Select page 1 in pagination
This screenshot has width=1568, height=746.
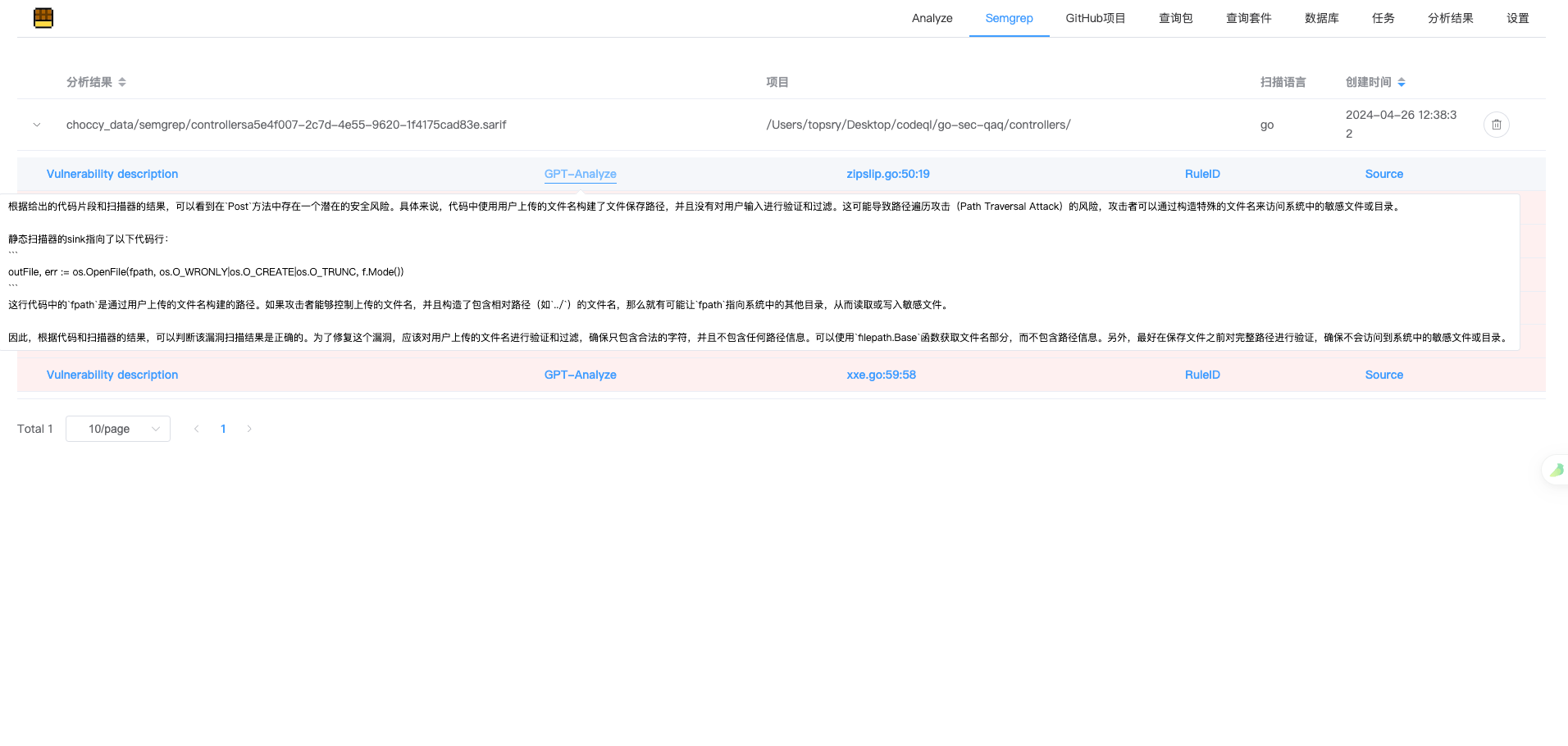pos(223,429)
